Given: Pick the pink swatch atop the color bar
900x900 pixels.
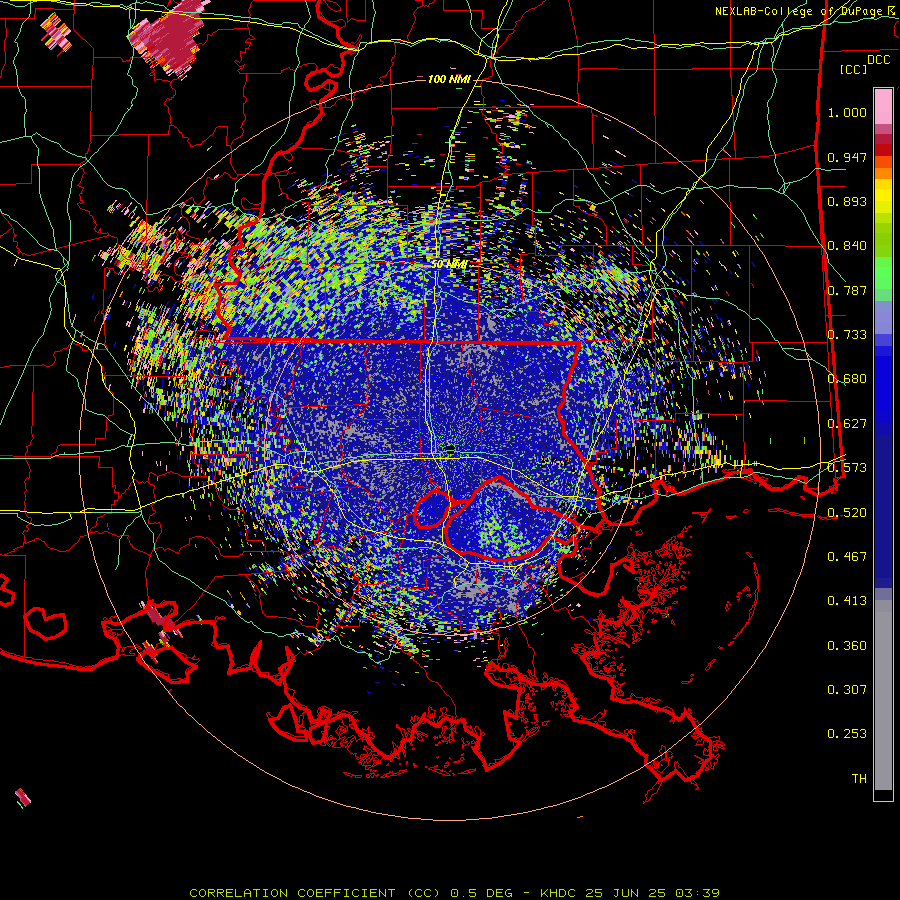Looking at the screenshot, I should [x=883, y=106].
